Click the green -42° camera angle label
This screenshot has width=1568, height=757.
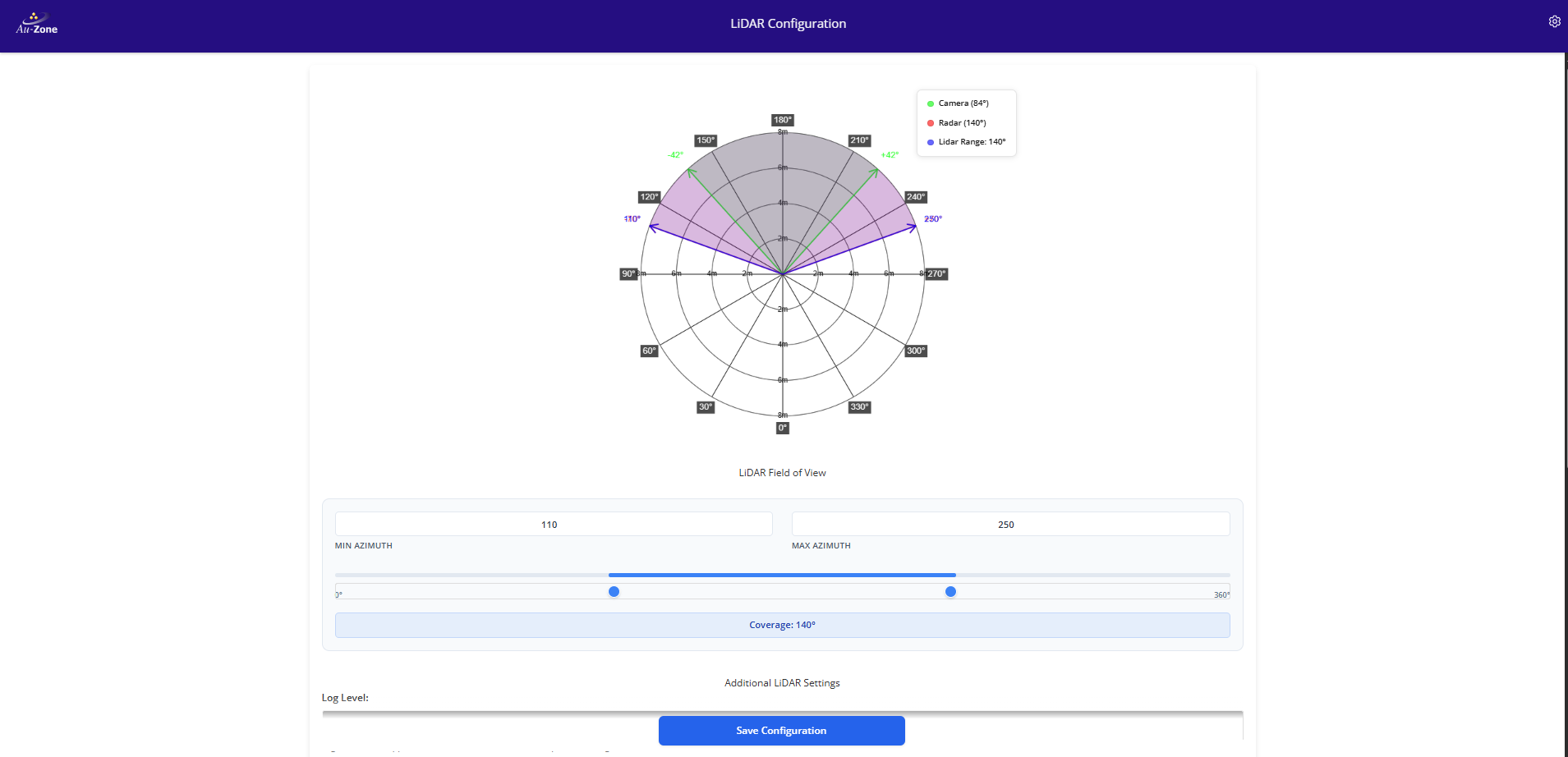[x=675, y=155]
